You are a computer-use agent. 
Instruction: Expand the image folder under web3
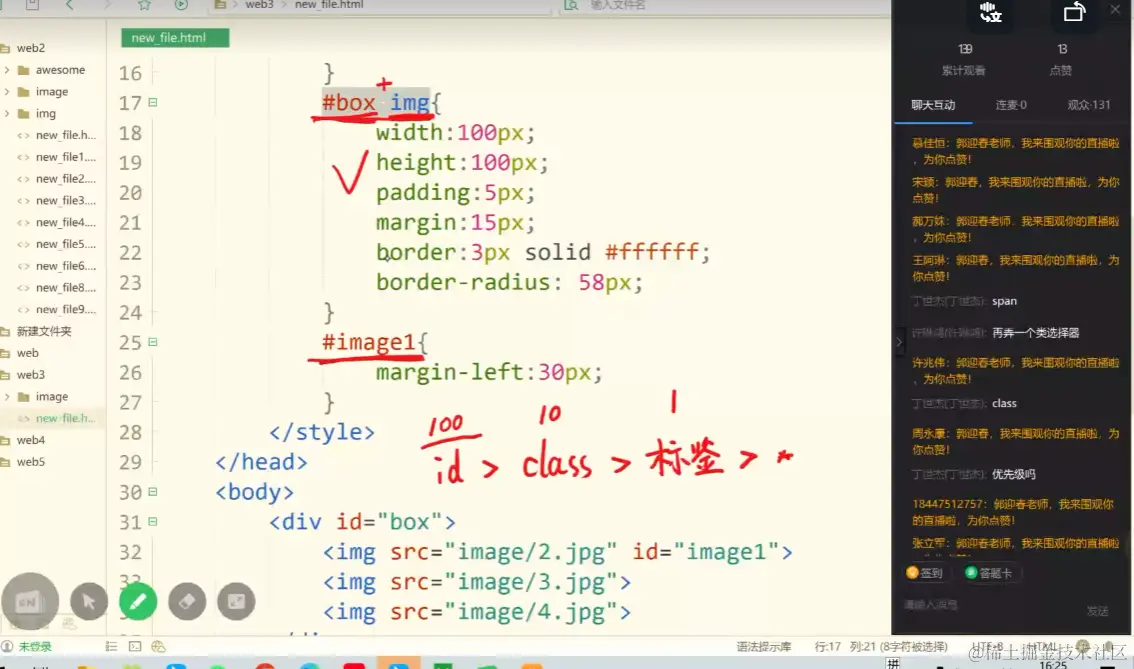pos(7,396)
